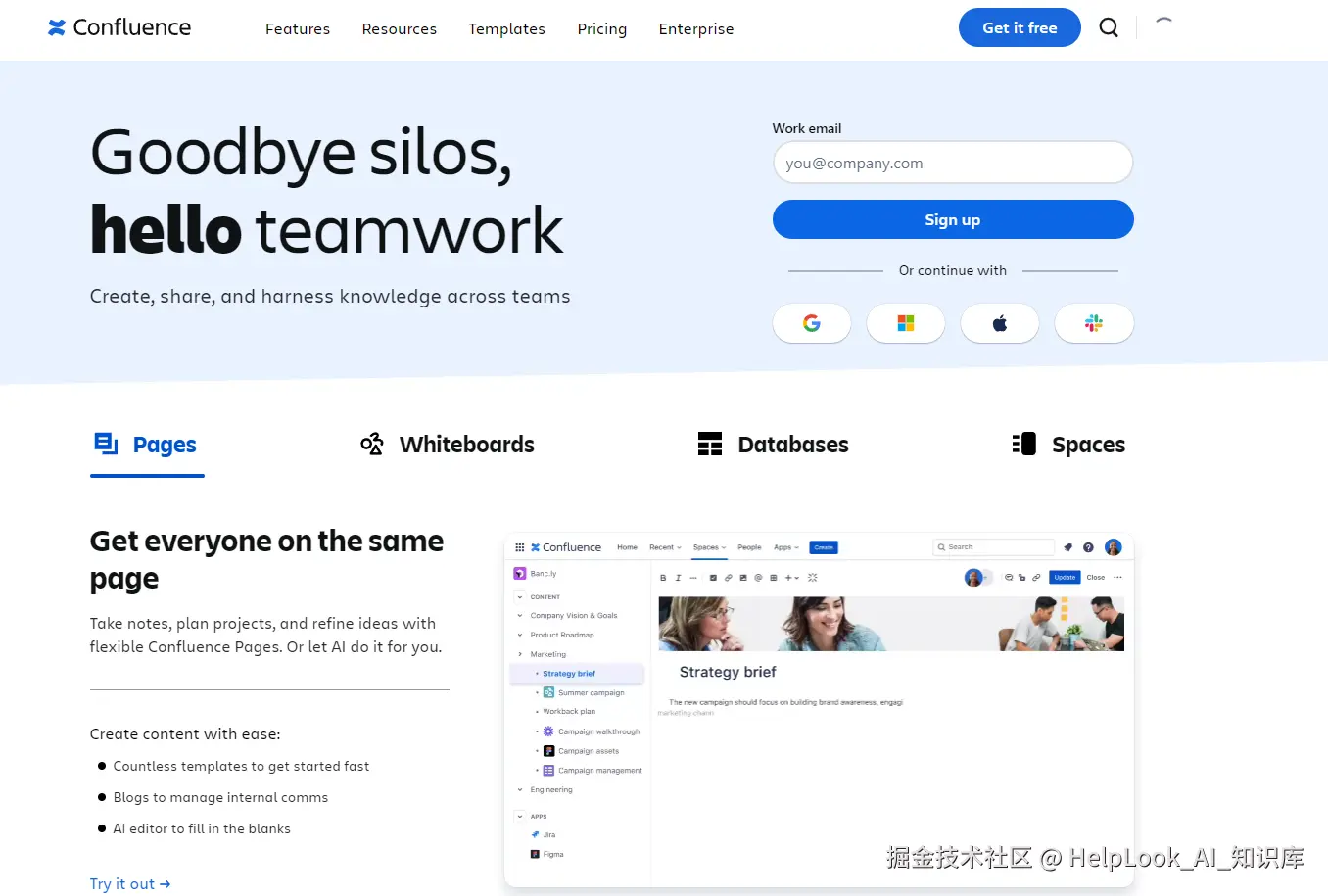This screenshot has width=1328, height=896.
Task: Follow the Try it out link
Action: pyautogui.click(x=130, y=883)
